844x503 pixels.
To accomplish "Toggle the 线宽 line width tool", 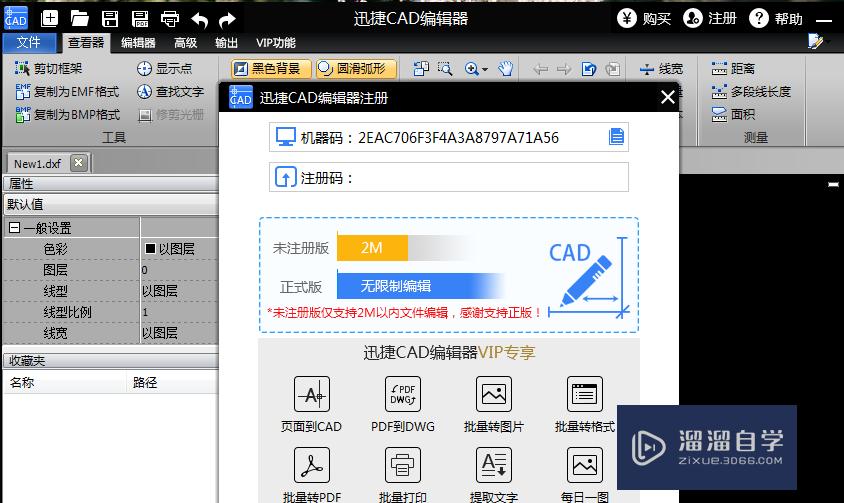I will (x=661, y=69).
